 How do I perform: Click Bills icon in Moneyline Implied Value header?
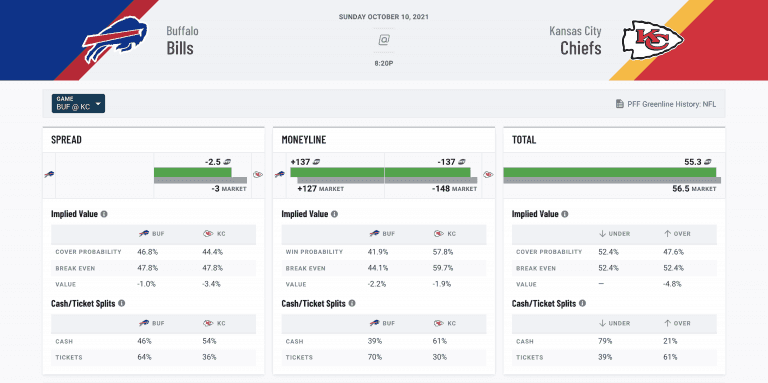[374, 234]
